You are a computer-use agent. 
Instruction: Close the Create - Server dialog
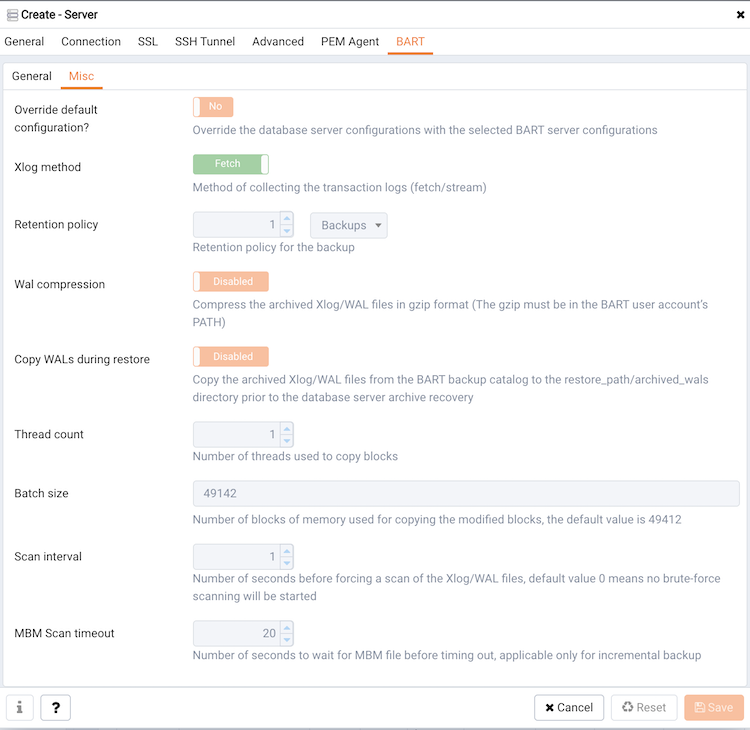click(740, 15)
